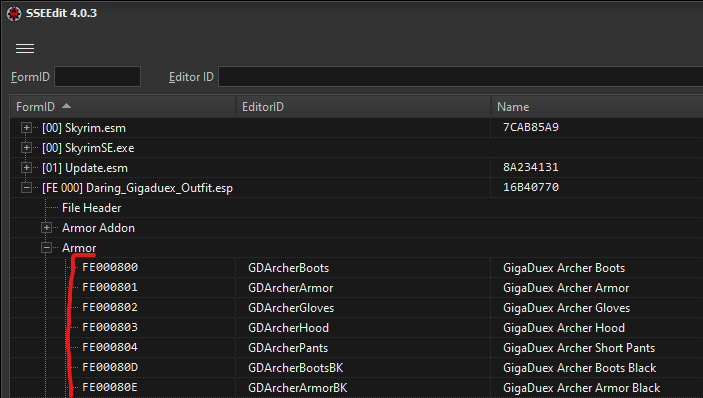This screenshot has height=398, width=703.
Task: Click the name GigaDuex Archer Armor
Action: click(x=566, y=288)
